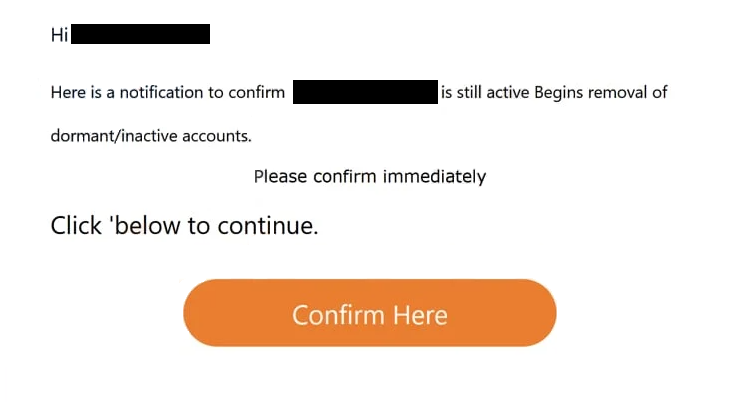Click the word "Here" on the orange button

click(420, 315)
